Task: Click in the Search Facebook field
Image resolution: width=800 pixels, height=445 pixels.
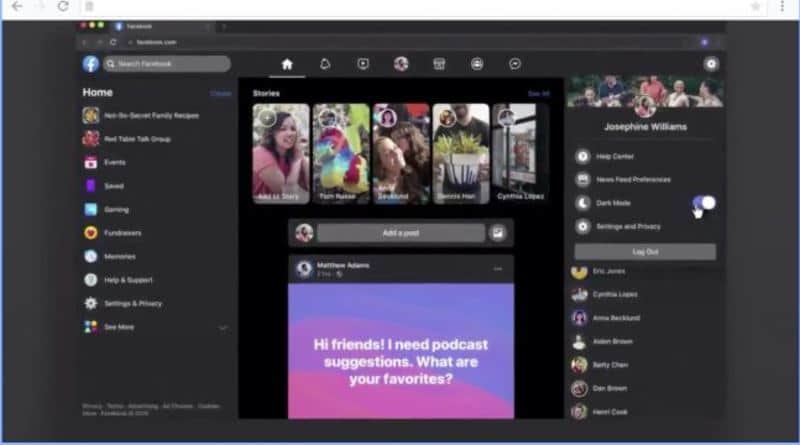Action: click(x=167, y=64)
